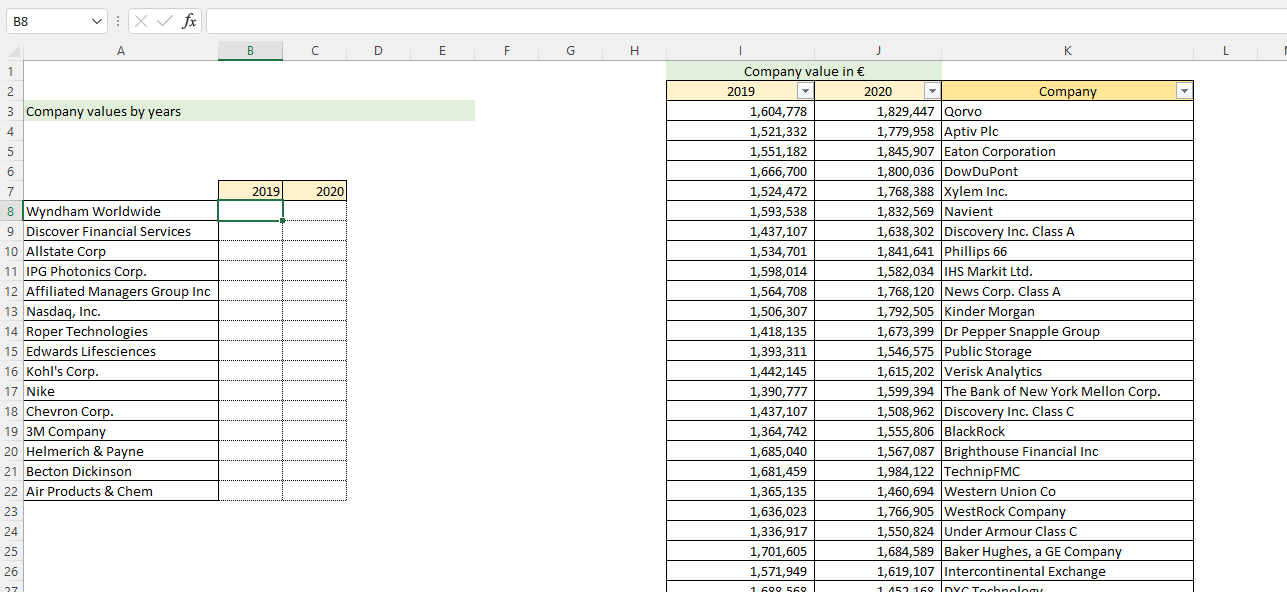Select the 2020 header cell in column C
Image resolution: width=1287 pixels, height=592 pixels.
pyautogui.click(x=315, y=191)
